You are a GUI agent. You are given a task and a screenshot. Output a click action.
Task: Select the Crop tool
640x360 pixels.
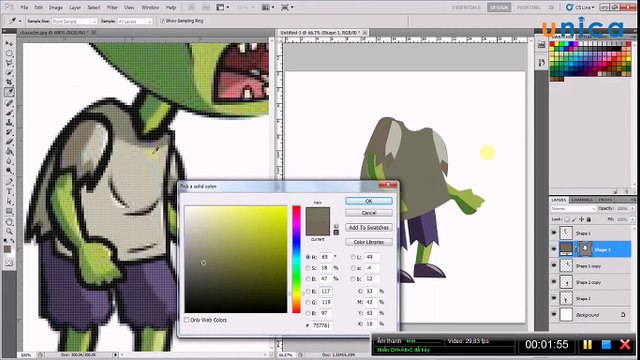click(9, 82)
